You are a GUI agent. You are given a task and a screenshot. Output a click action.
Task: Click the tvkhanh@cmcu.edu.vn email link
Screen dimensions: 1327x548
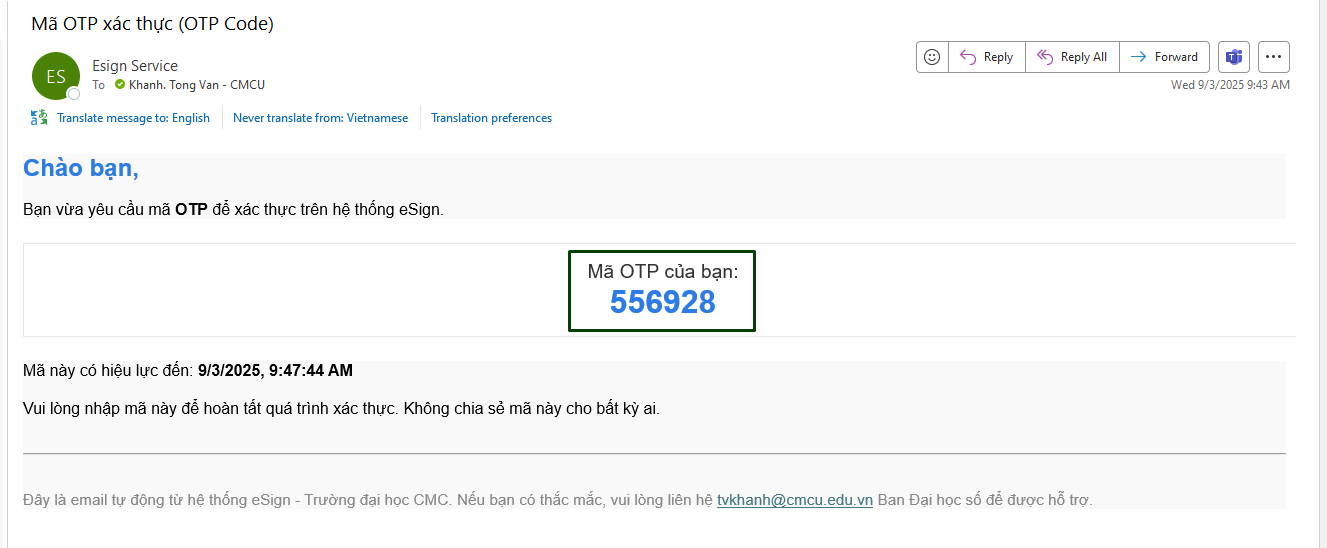(795, 500)
